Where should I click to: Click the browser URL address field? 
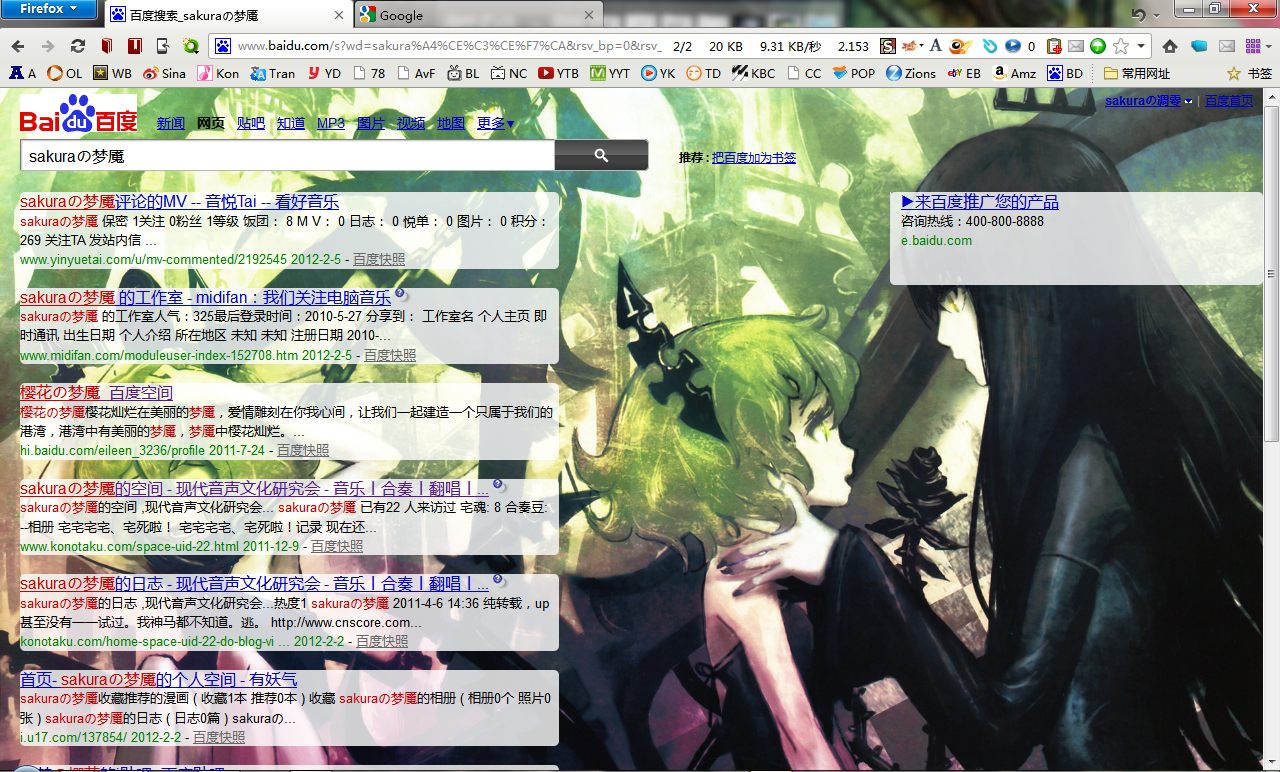pyautogui.click(x=450, y=46)
